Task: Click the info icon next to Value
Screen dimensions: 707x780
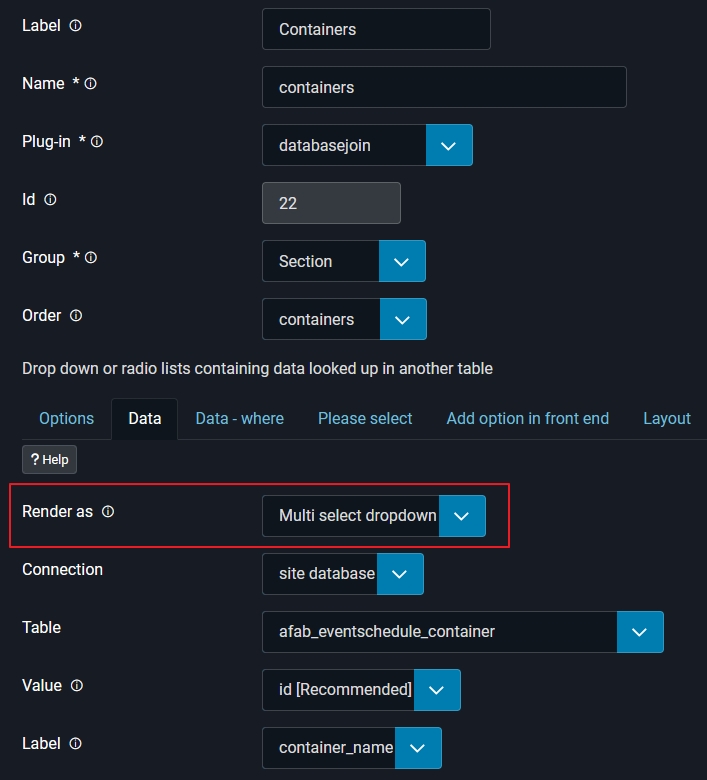Action: (77, 686)
